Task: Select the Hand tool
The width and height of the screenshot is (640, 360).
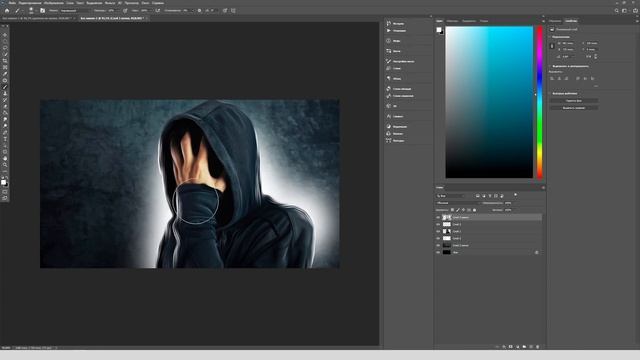Action: pos(5,158)
